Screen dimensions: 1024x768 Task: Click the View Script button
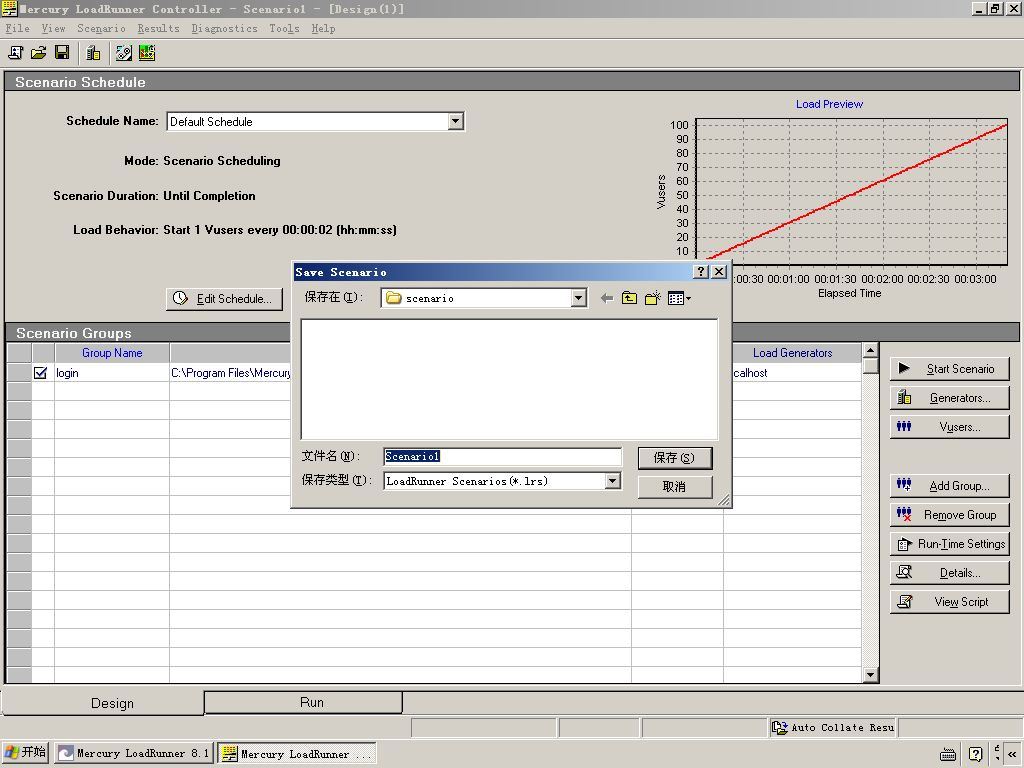[x=950, y=601]
